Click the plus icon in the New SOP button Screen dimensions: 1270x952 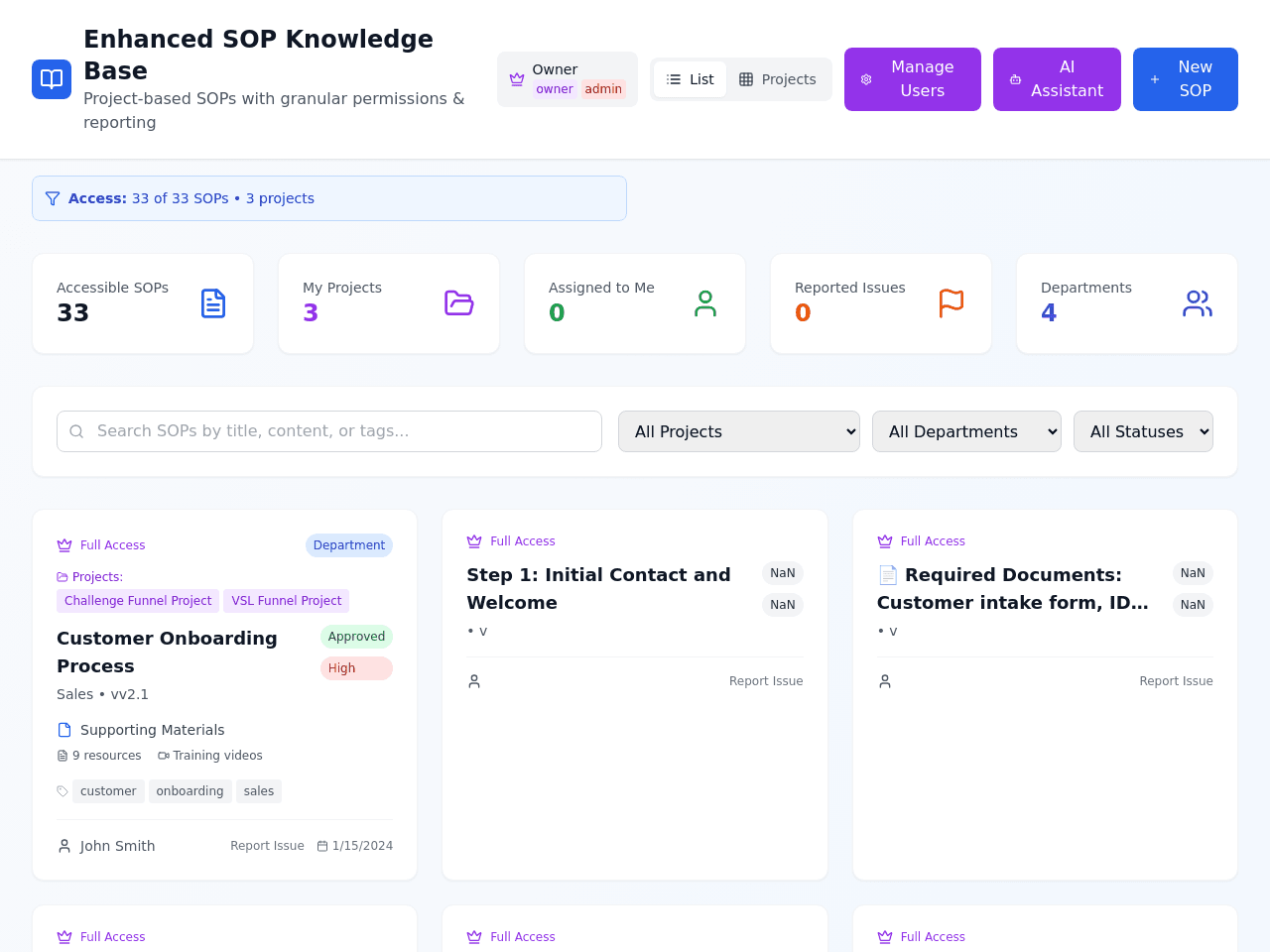(x=1155, y=79)
